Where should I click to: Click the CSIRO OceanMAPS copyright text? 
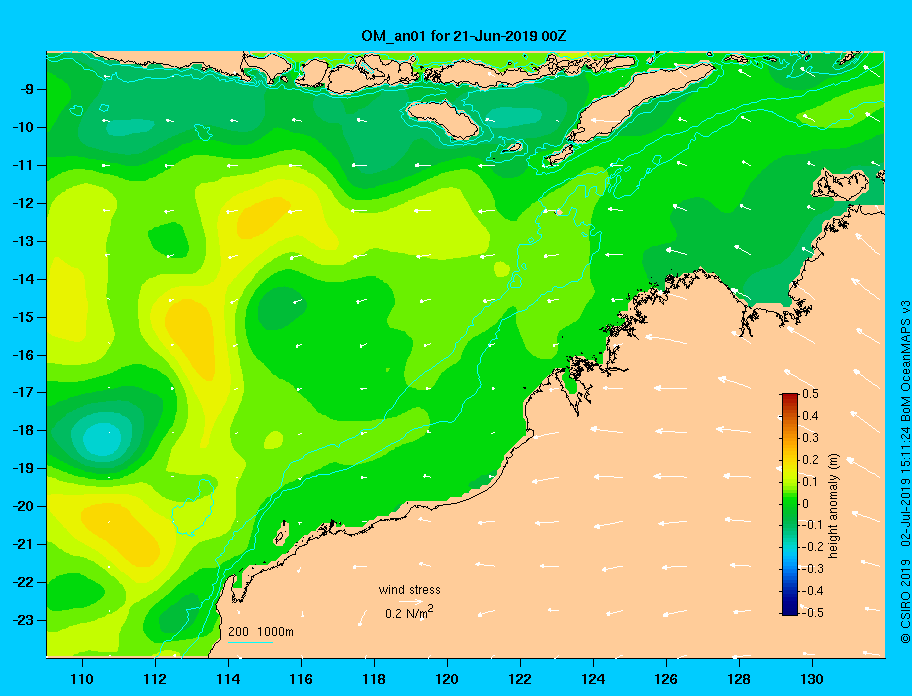(x=905, y=472)
